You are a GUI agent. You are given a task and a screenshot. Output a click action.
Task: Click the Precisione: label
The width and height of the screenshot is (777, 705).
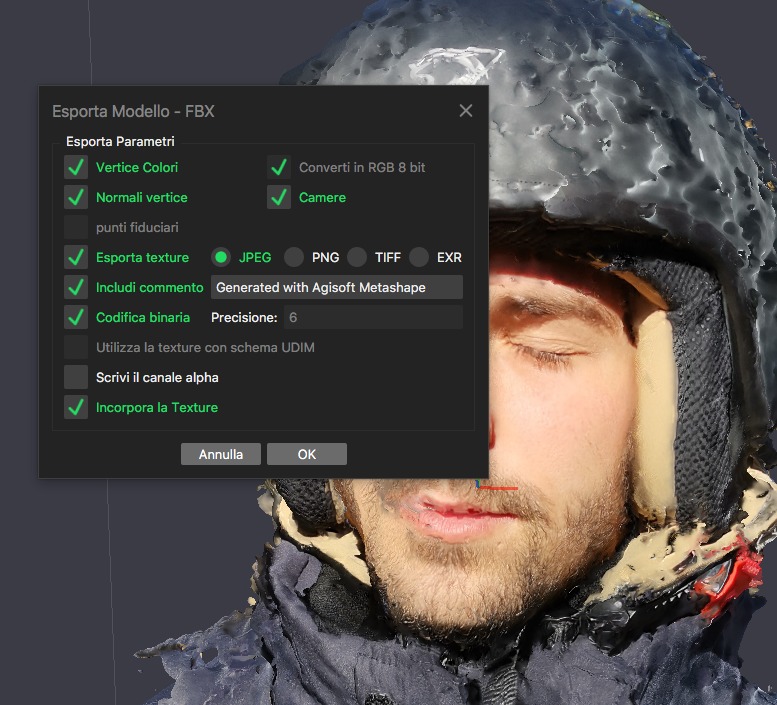244,318
